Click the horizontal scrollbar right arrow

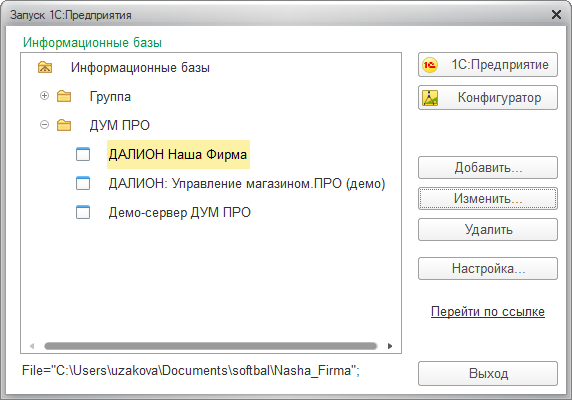[390, 346]
